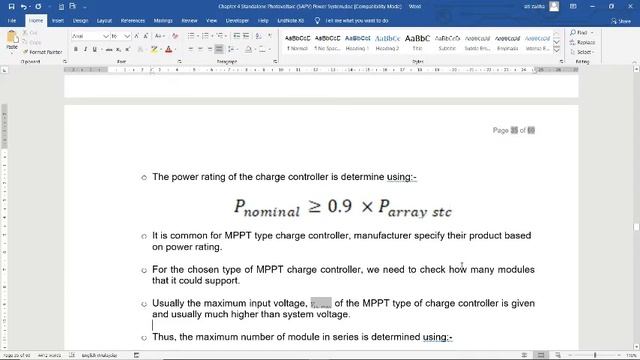The image size is (640, 360).
Task: Apply bullet list formatting
Action: pyautogui.click(x=192, y=36)
